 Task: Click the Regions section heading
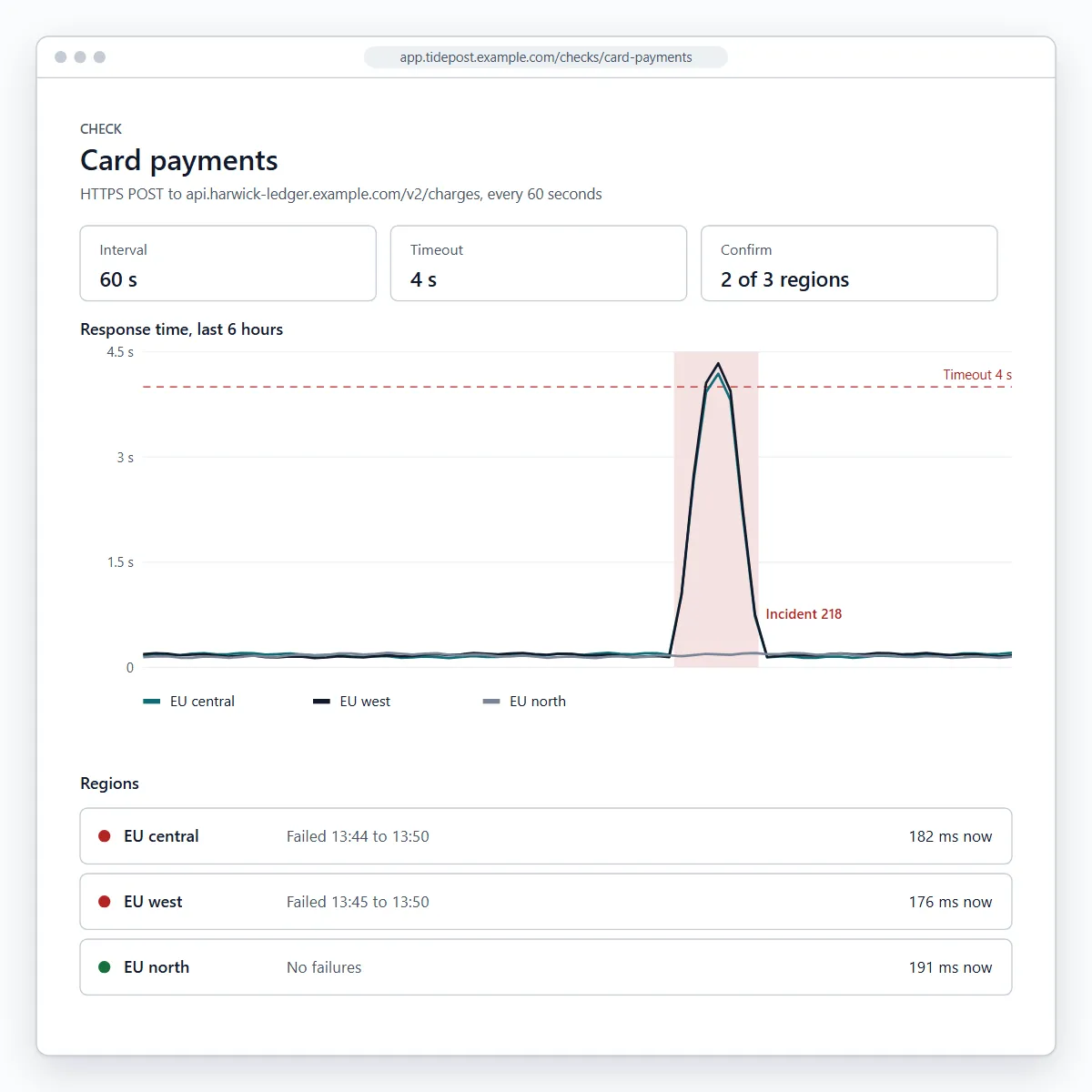click(110, 784)
